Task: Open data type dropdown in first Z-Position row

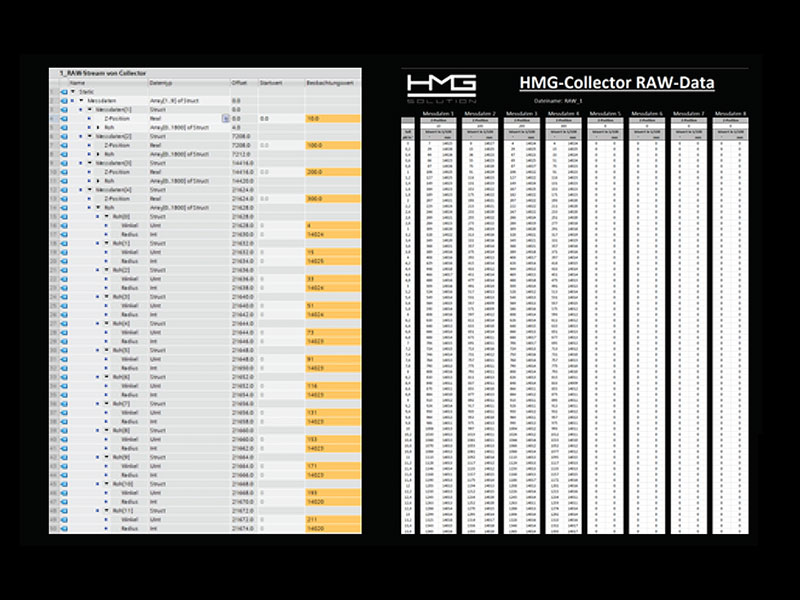Action: click(226, 118)
